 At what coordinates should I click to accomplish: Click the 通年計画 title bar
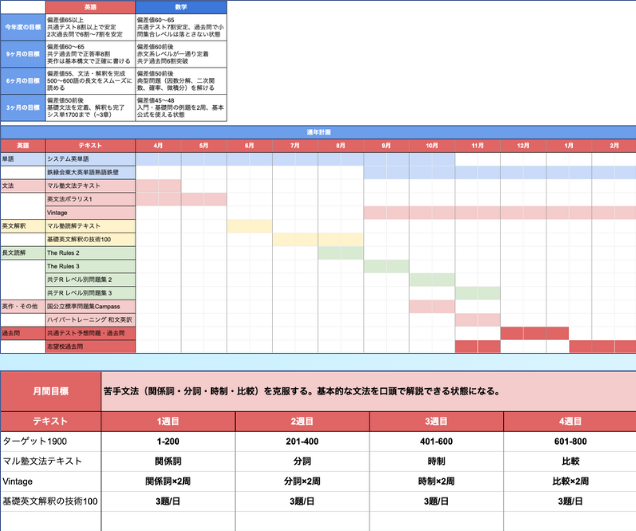click(x=318, y=132)
